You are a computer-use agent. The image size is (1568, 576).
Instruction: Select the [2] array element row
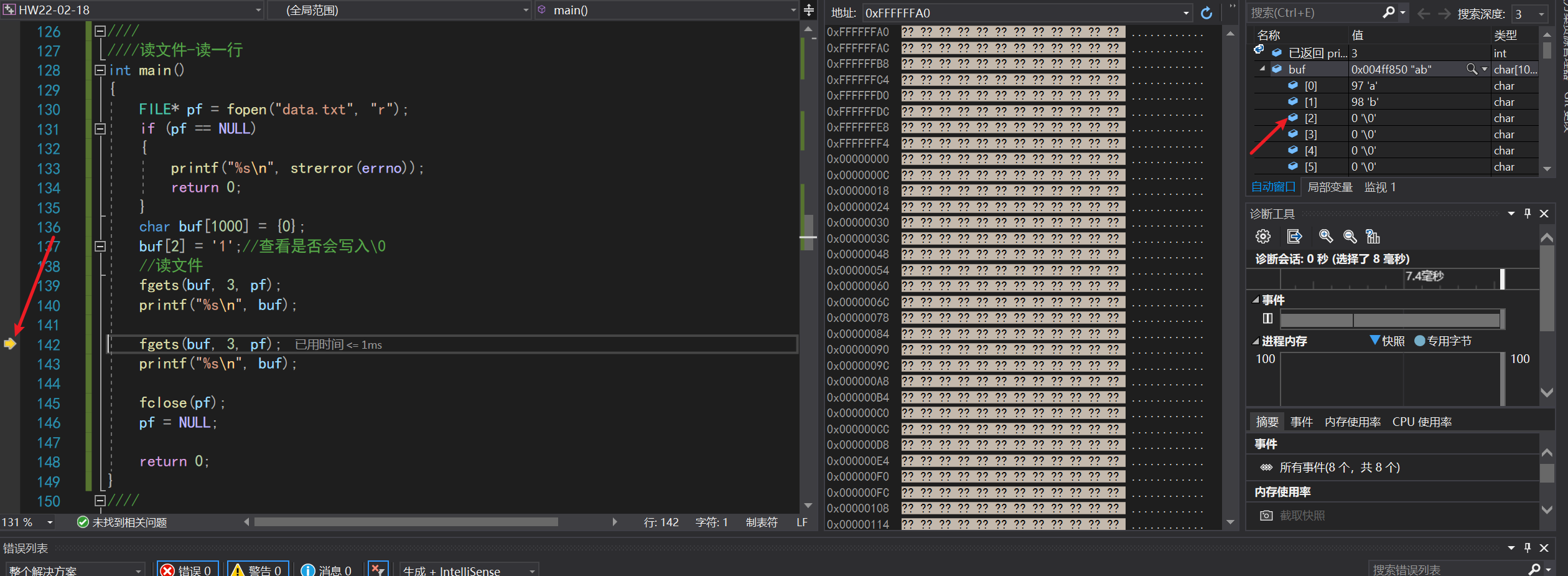tap(1396, 118)
